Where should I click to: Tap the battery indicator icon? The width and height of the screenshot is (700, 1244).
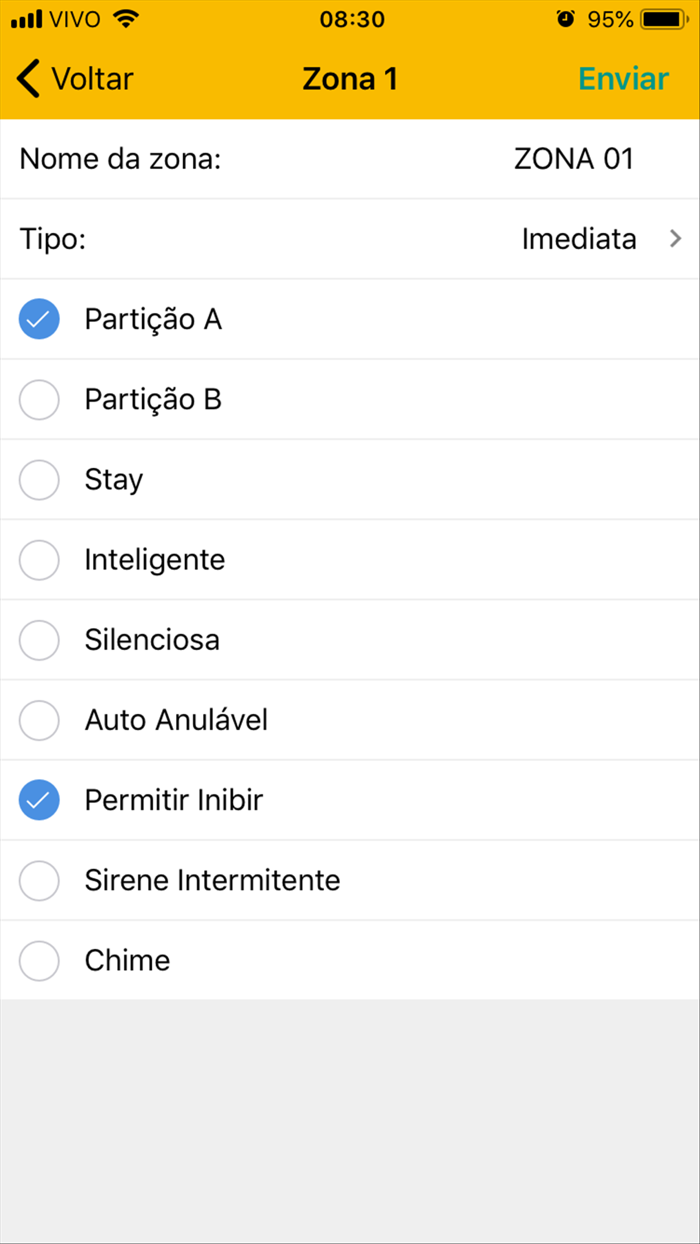(x=662, y=17)
